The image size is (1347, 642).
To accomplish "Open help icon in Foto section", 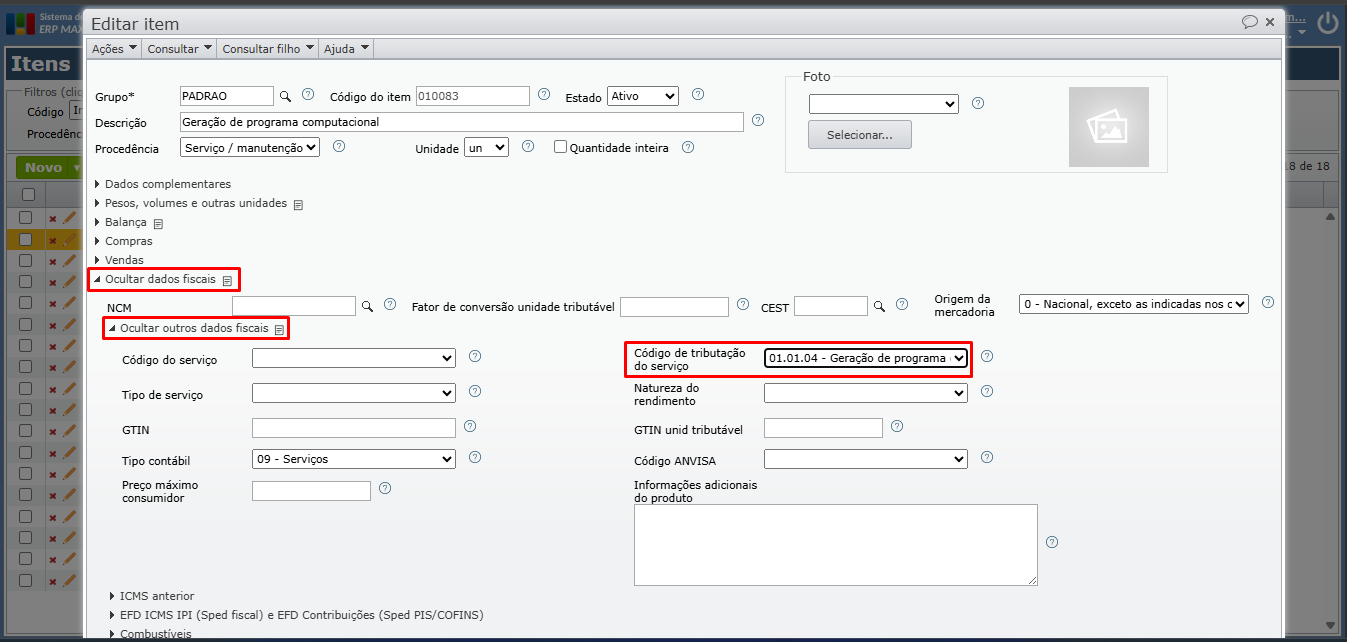I will click(x=978, y=103).
